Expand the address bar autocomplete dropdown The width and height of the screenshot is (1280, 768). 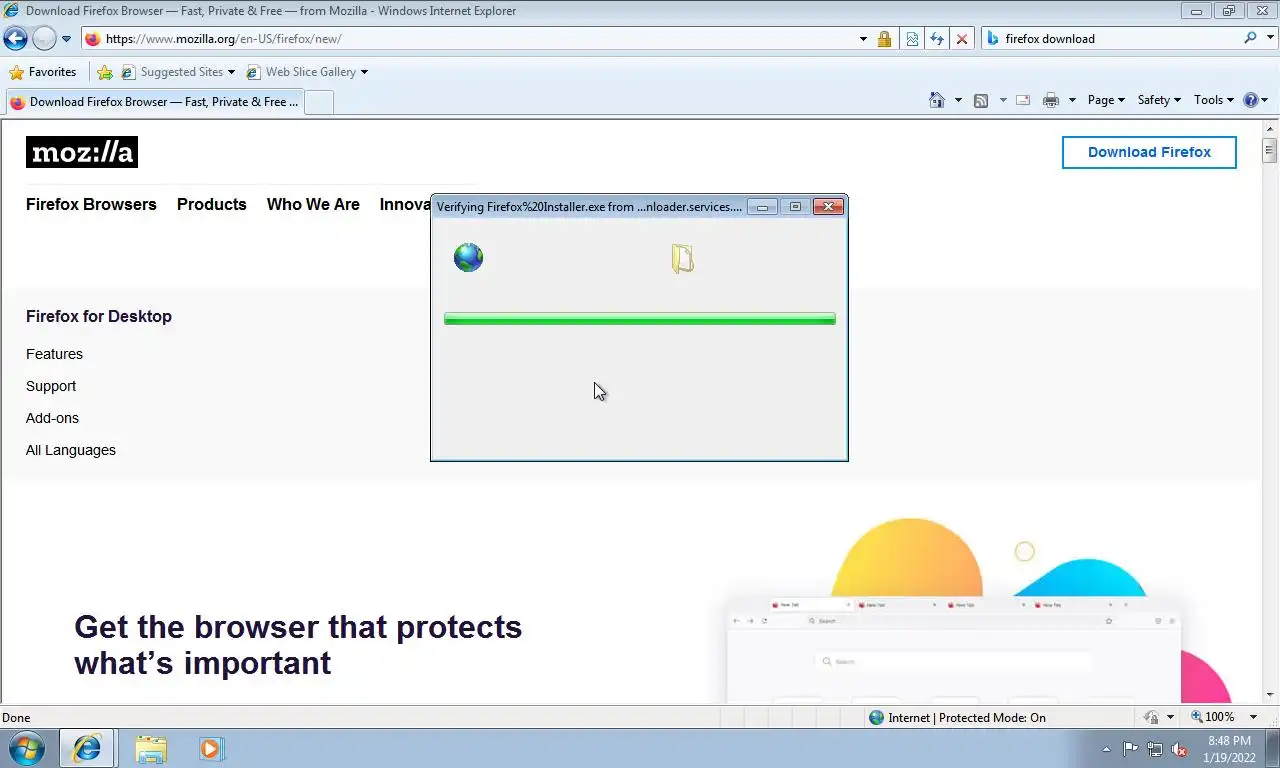click(x=863, y=39)
